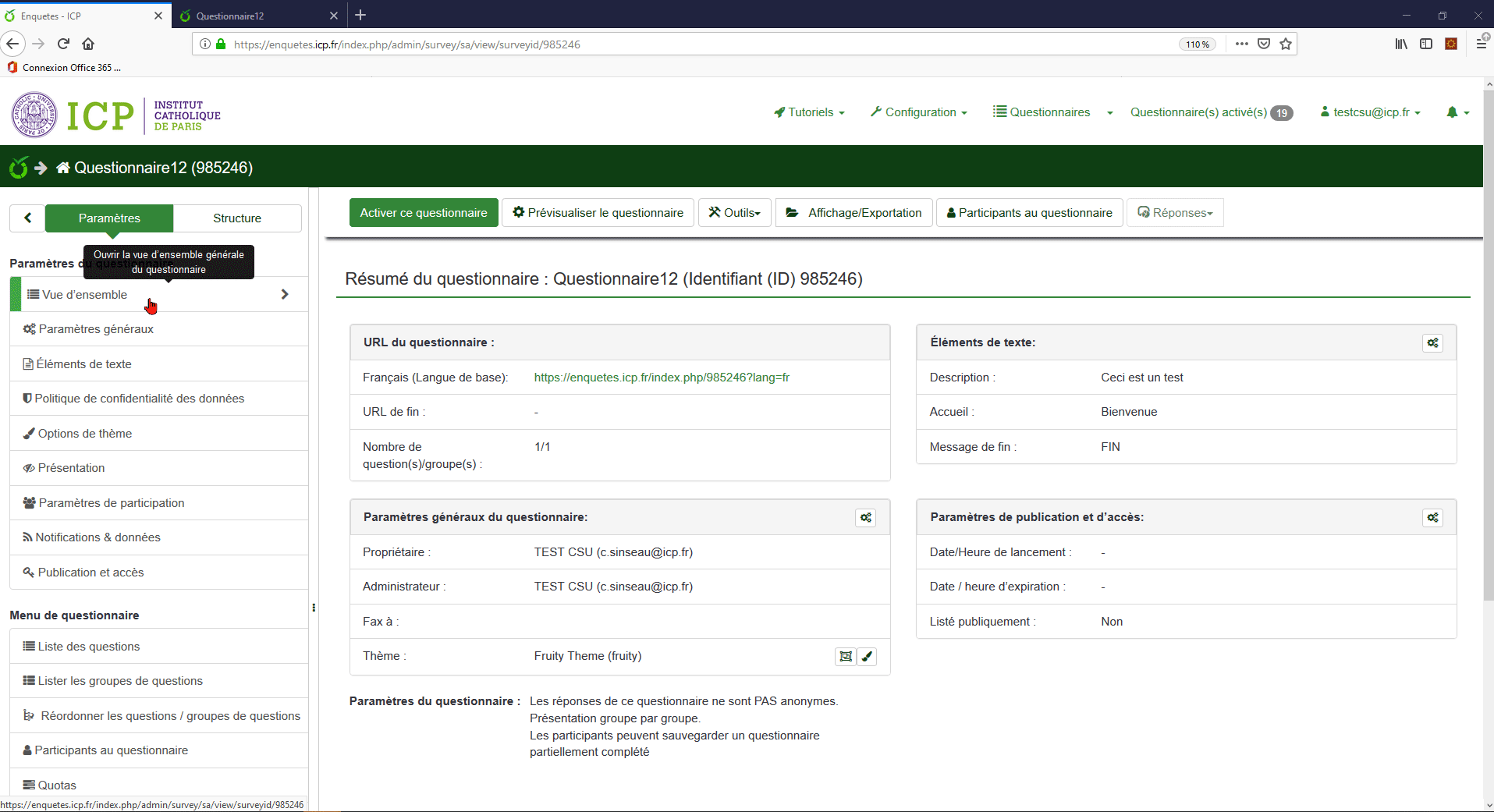Click gear icon in Paramètres généraux du questionnaire panel
The width and height of the screenshot is (1494, 812).
click(x=865, y=518)
